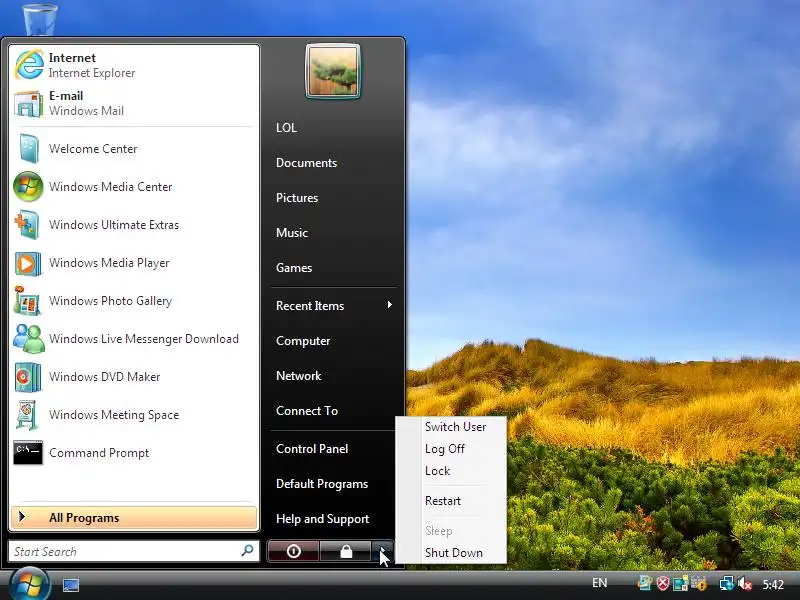Image resolution: width=800 pixels, height=600 pixels.
Task: Select Restart in the power menu
Action: coord(452,501)
